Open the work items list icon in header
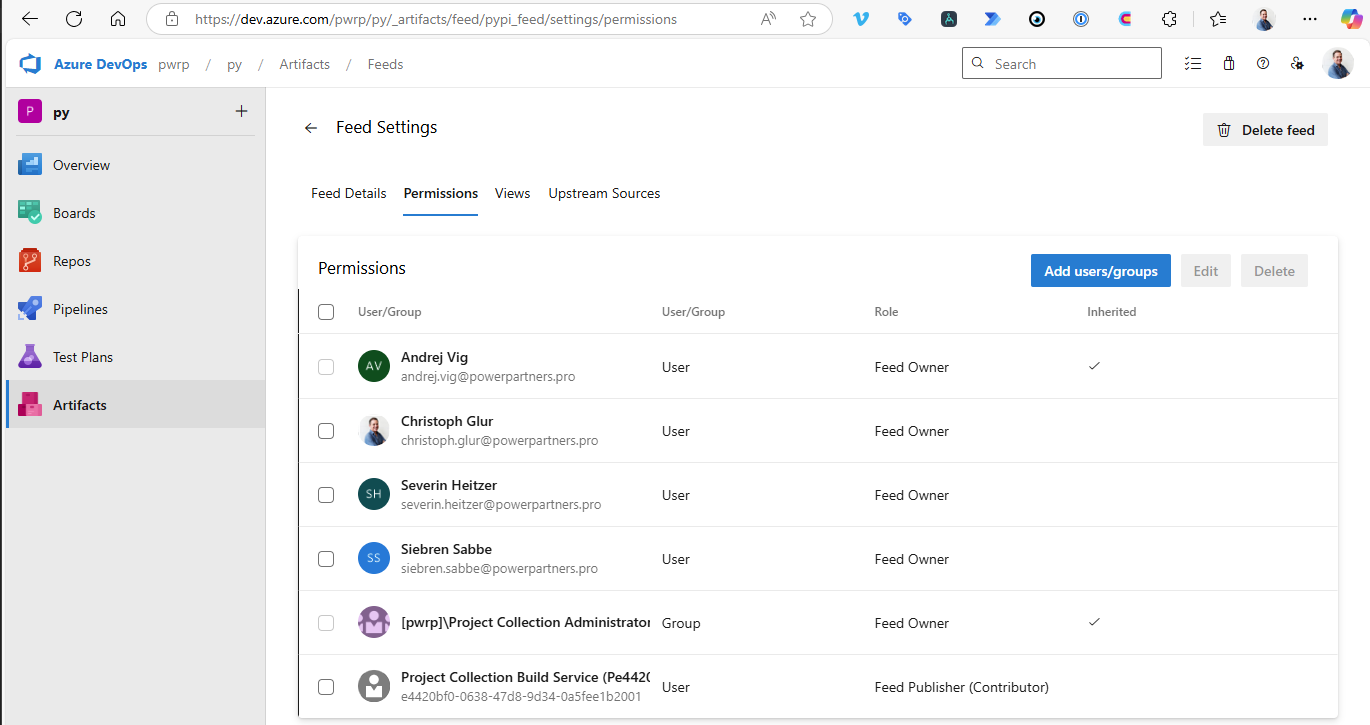Image resolution: width=1370 pixels, height=725 pixels. (1192, 63)
